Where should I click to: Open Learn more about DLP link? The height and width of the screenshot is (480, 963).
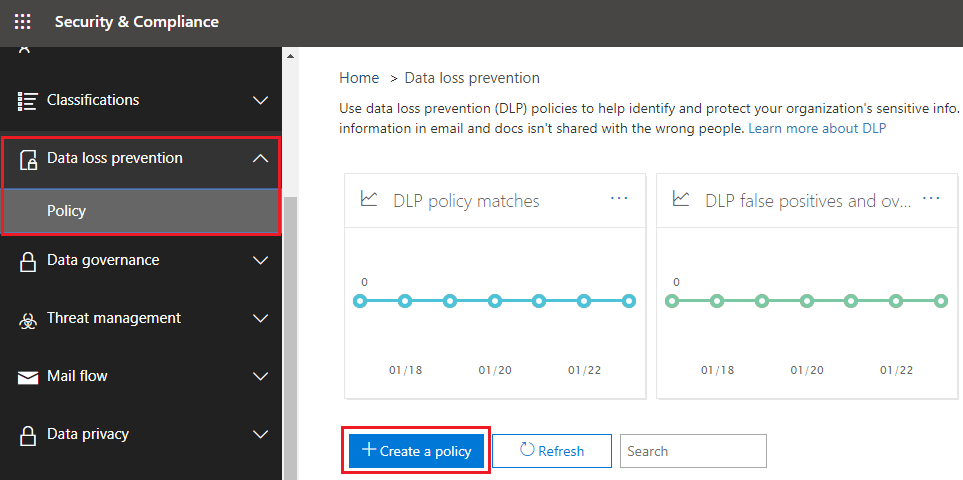[817, 128]
